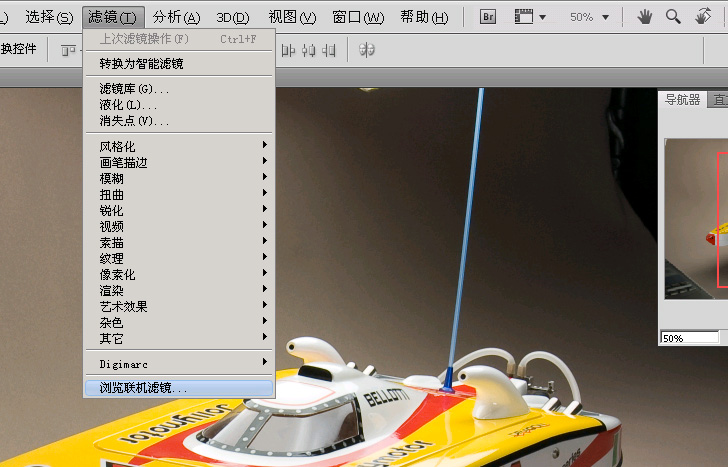Screen dimensions: 728x467
Task: Expand the 视频 submenu
Action: point(178,227)
